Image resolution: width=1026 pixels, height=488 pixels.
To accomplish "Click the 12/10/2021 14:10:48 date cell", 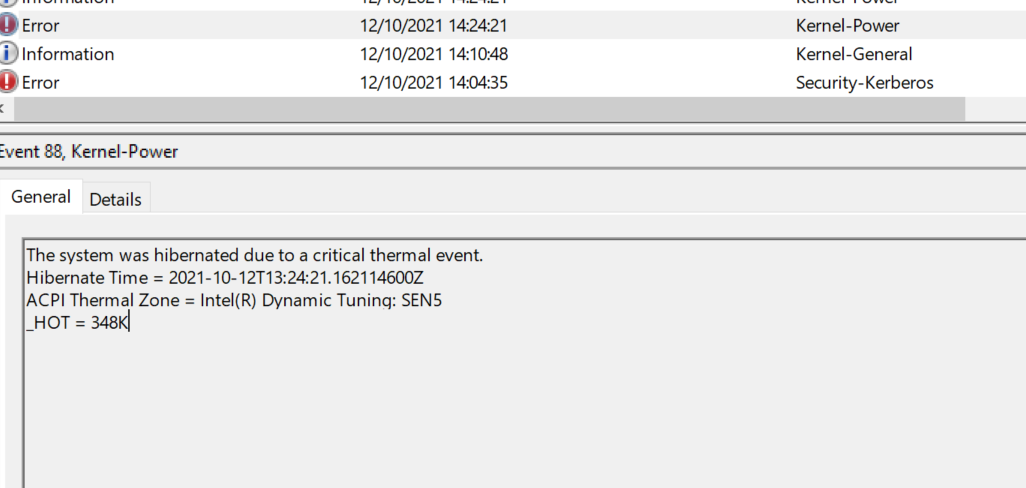I will coord(433,54).
